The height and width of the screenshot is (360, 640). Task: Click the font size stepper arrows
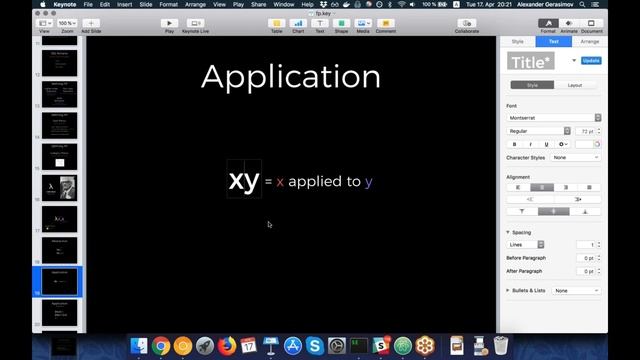599,131
